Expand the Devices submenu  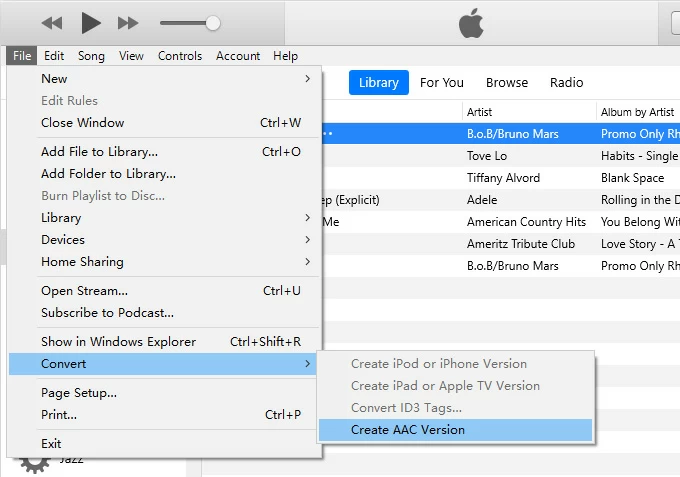click(63, 240)
